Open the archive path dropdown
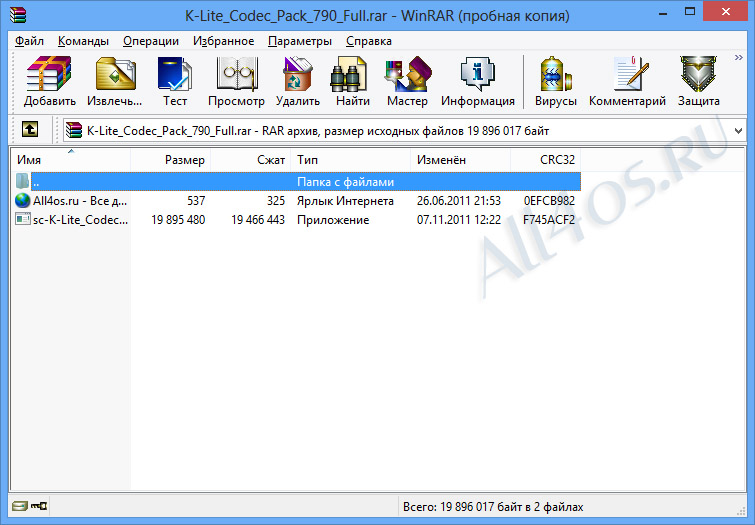Screen dimensions: 755x525 pyautogui.click(x=738, y=131)
